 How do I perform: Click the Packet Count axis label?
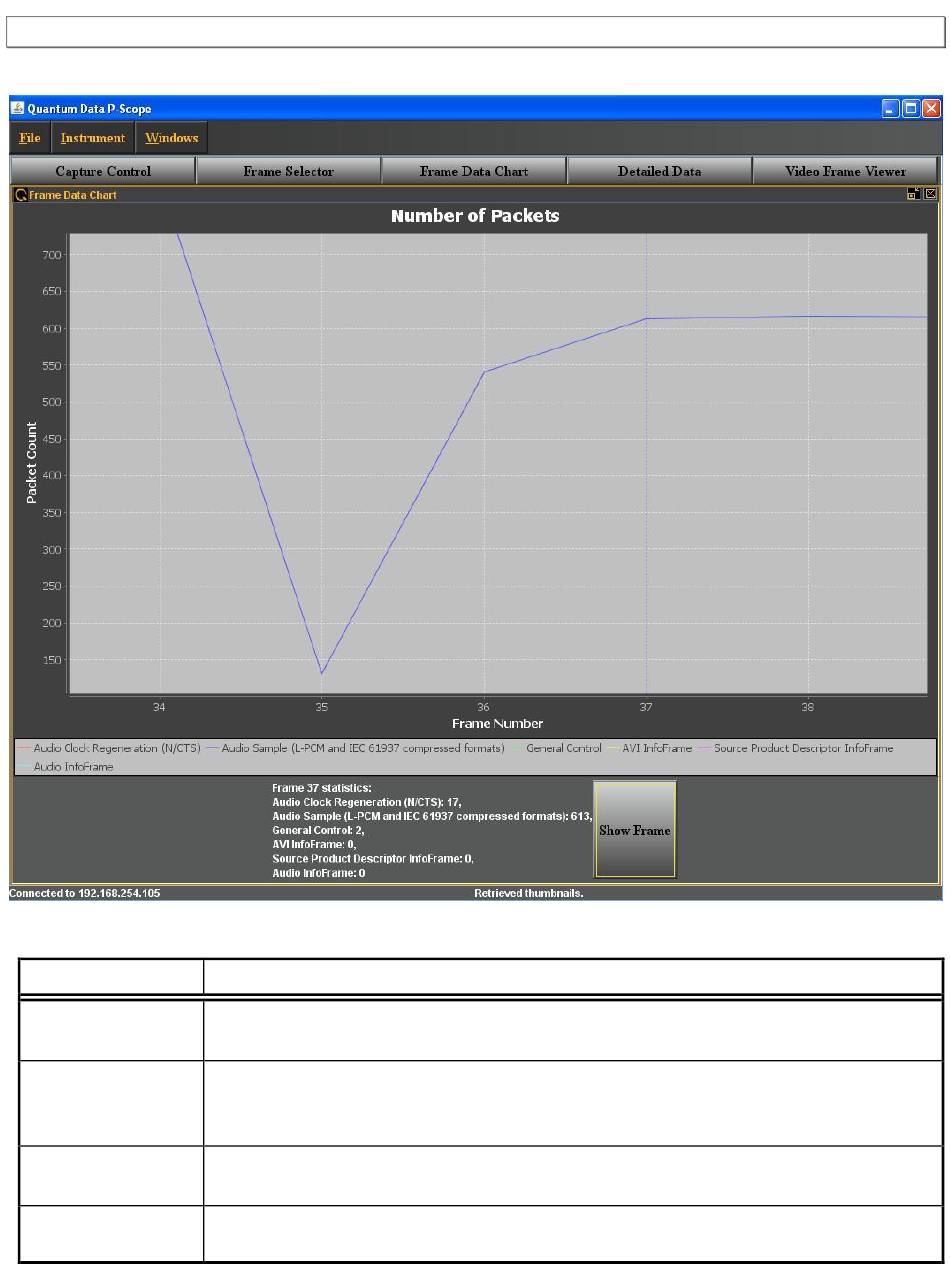click(31, 462)
